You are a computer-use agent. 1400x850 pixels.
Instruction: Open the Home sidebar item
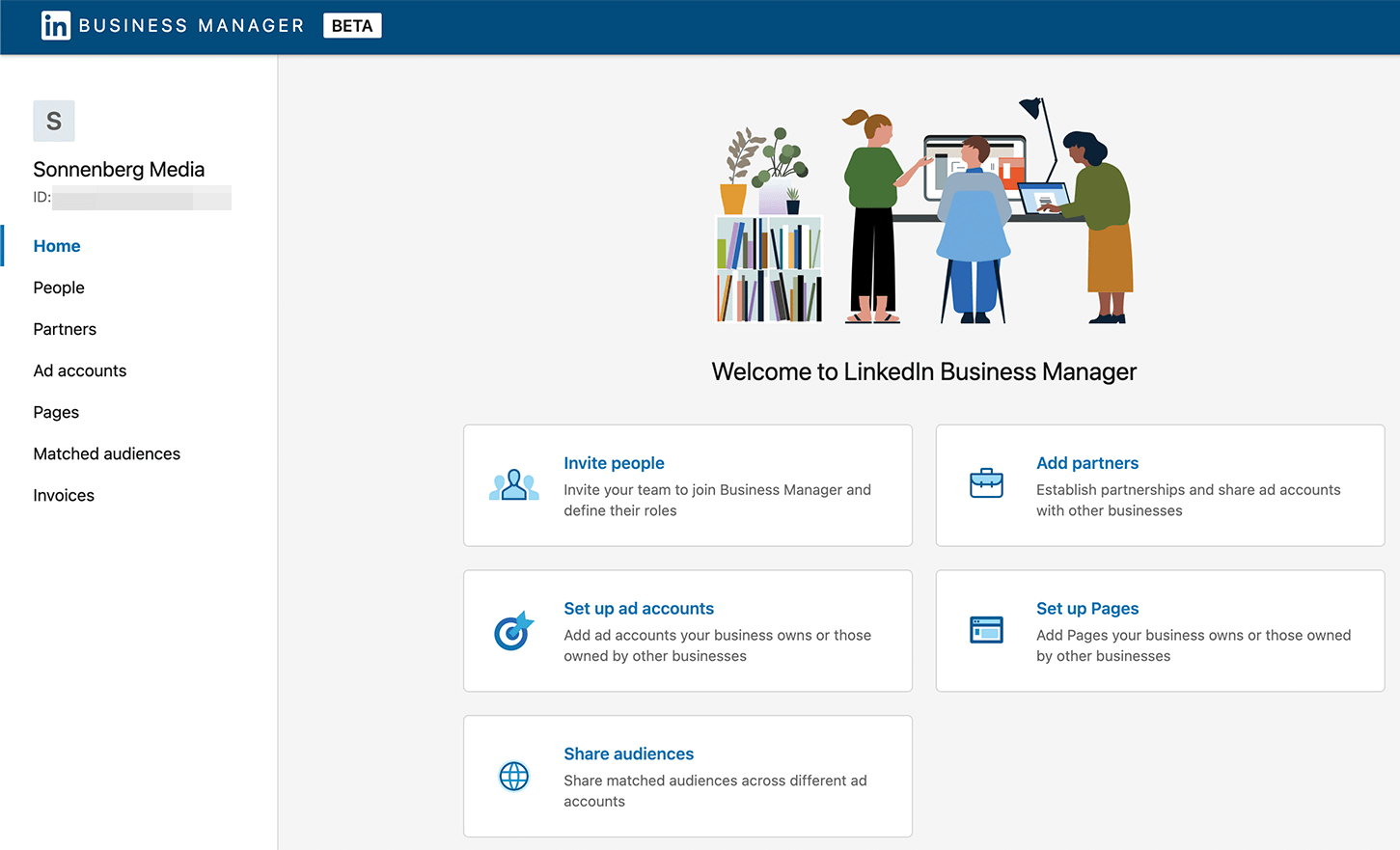pos(57,246)
